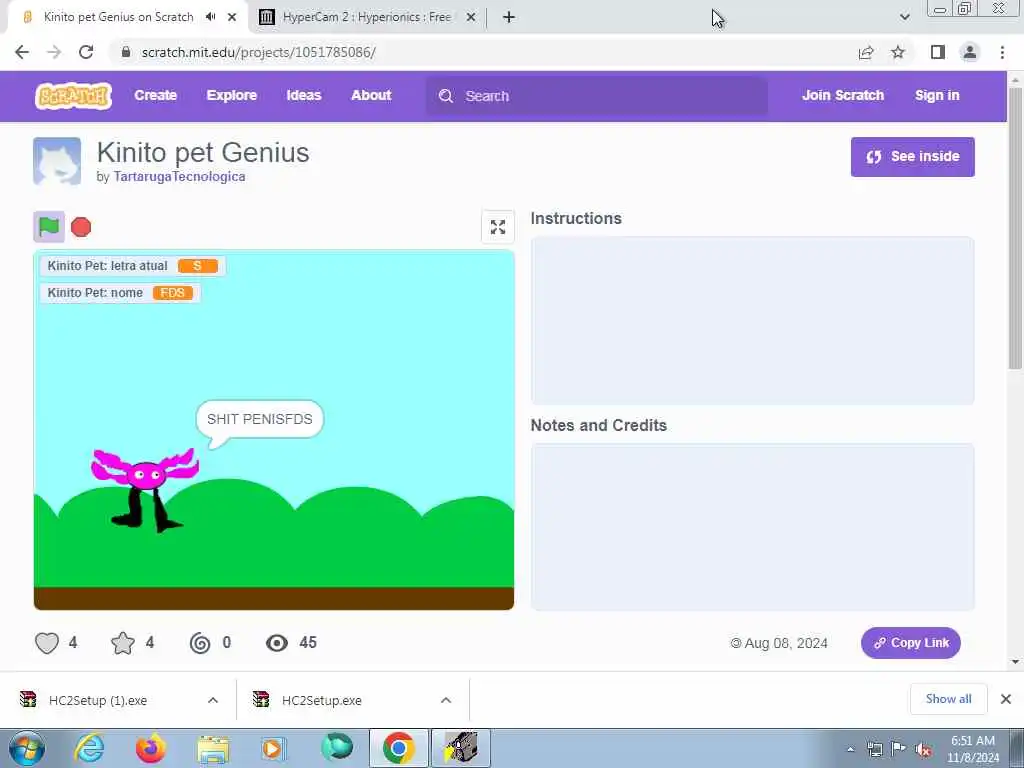Click the search magnifier icon
The width and height of the screenshot is (1024, 768).
(446, 96)
